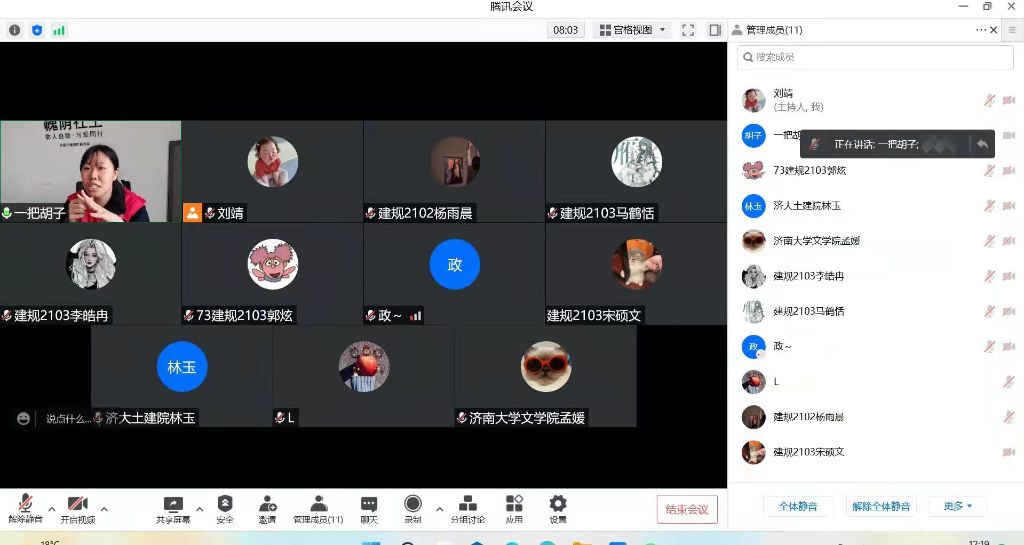Image resolution: width=1024 pixels, height=545 pixels.
Task: Toggle microphone for member 政~ in list
Action: pos(989,346)
